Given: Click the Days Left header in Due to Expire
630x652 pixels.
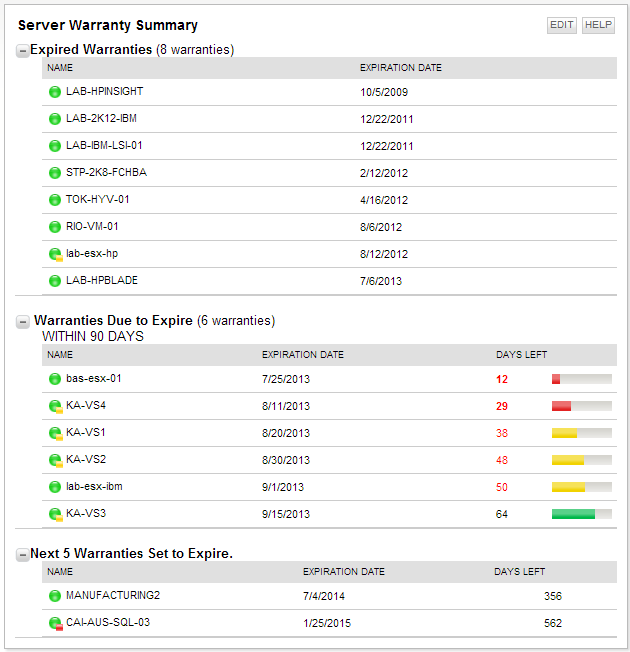Looking at the screenshot, I should [521, 355].
